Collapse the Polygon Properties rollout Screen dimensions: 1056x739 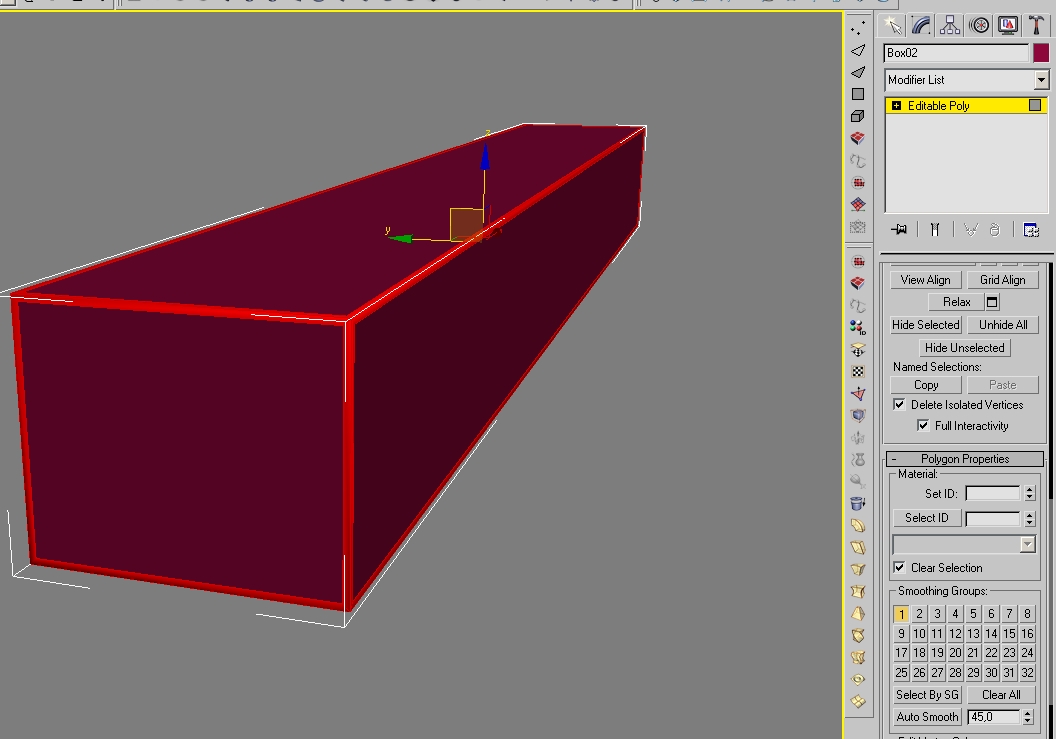[965, 459]
